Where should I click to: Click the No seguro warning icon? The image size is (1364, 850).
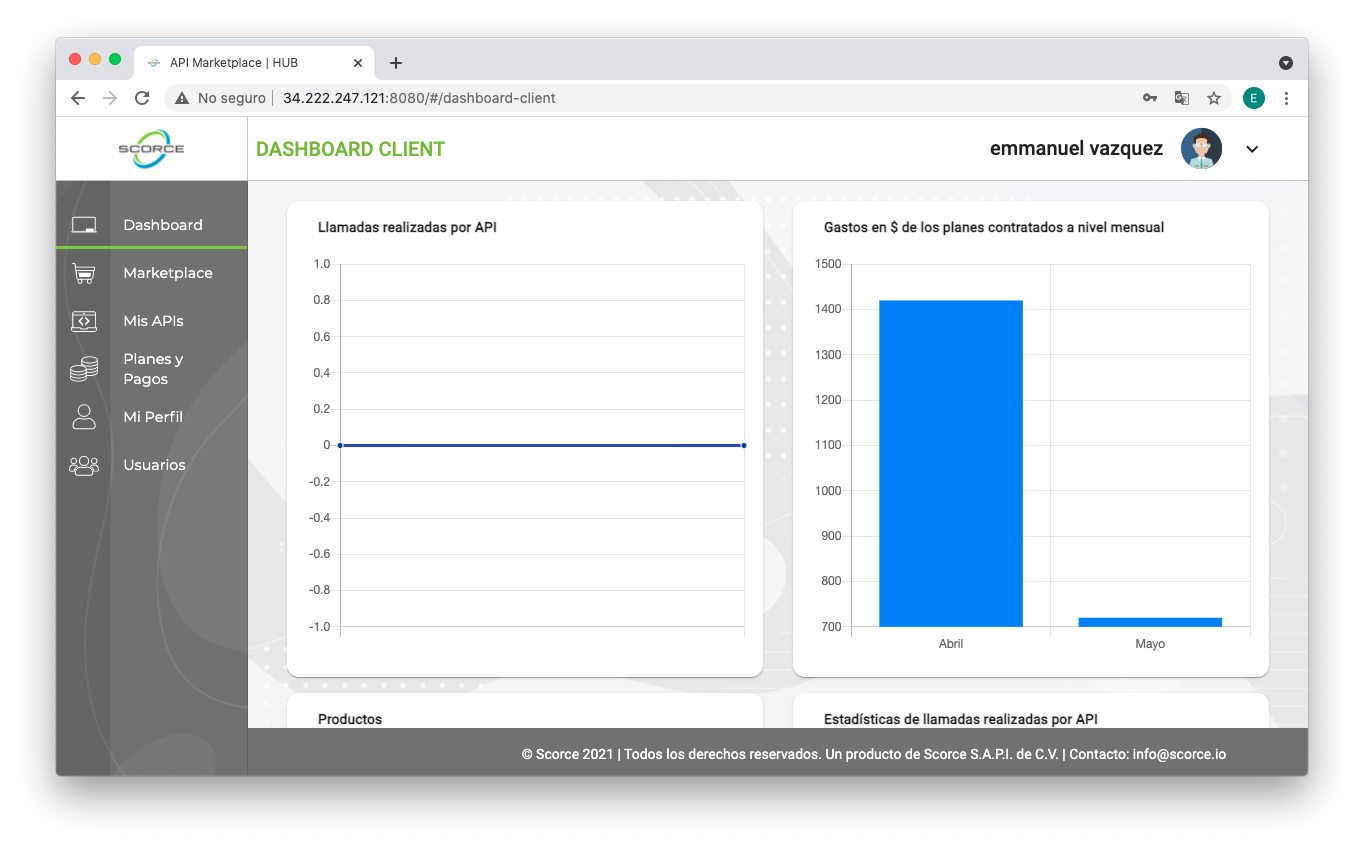182,98
